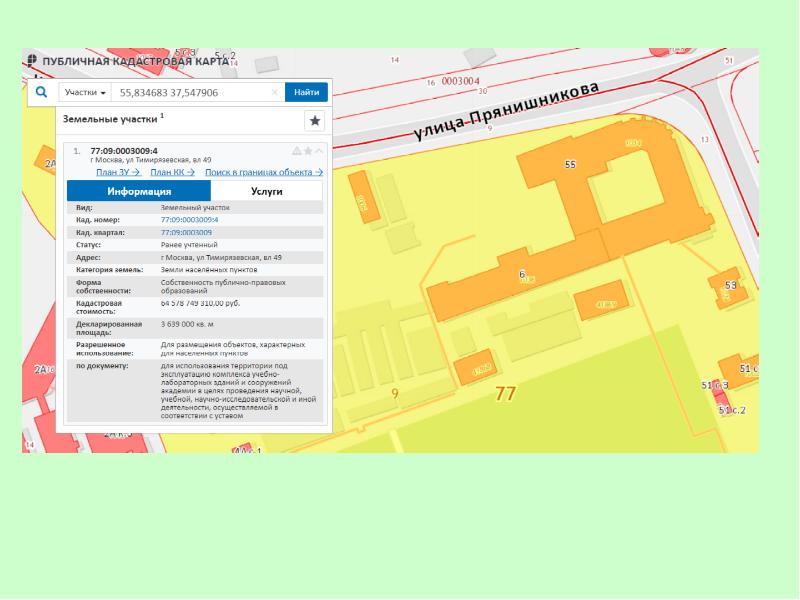This screenshot has width=800, height=600.
Task: Click the warning triangle icon on the result
Action: tap(296, 151)
